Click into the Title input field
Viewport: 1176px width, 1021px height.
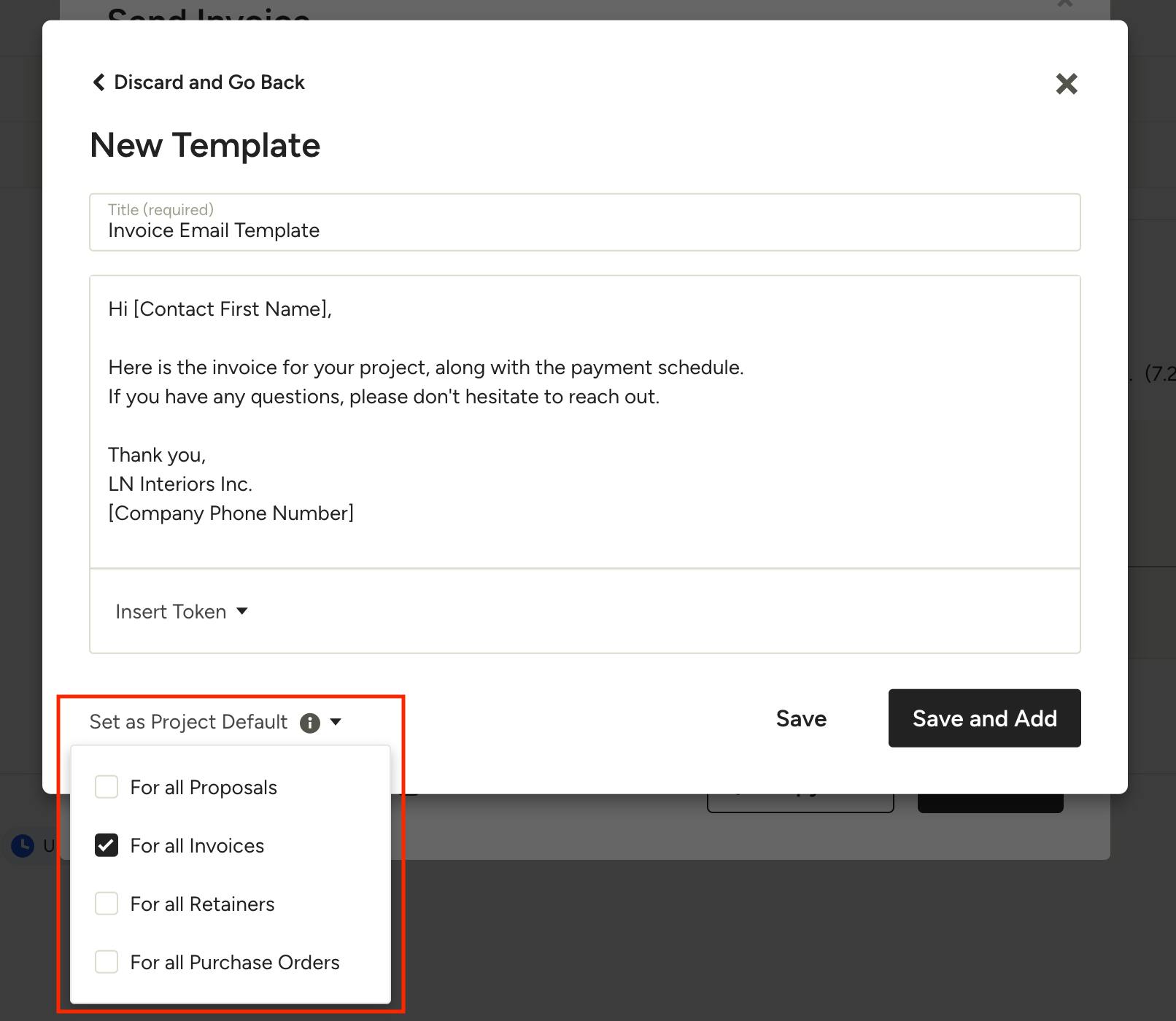coord(585,222)
